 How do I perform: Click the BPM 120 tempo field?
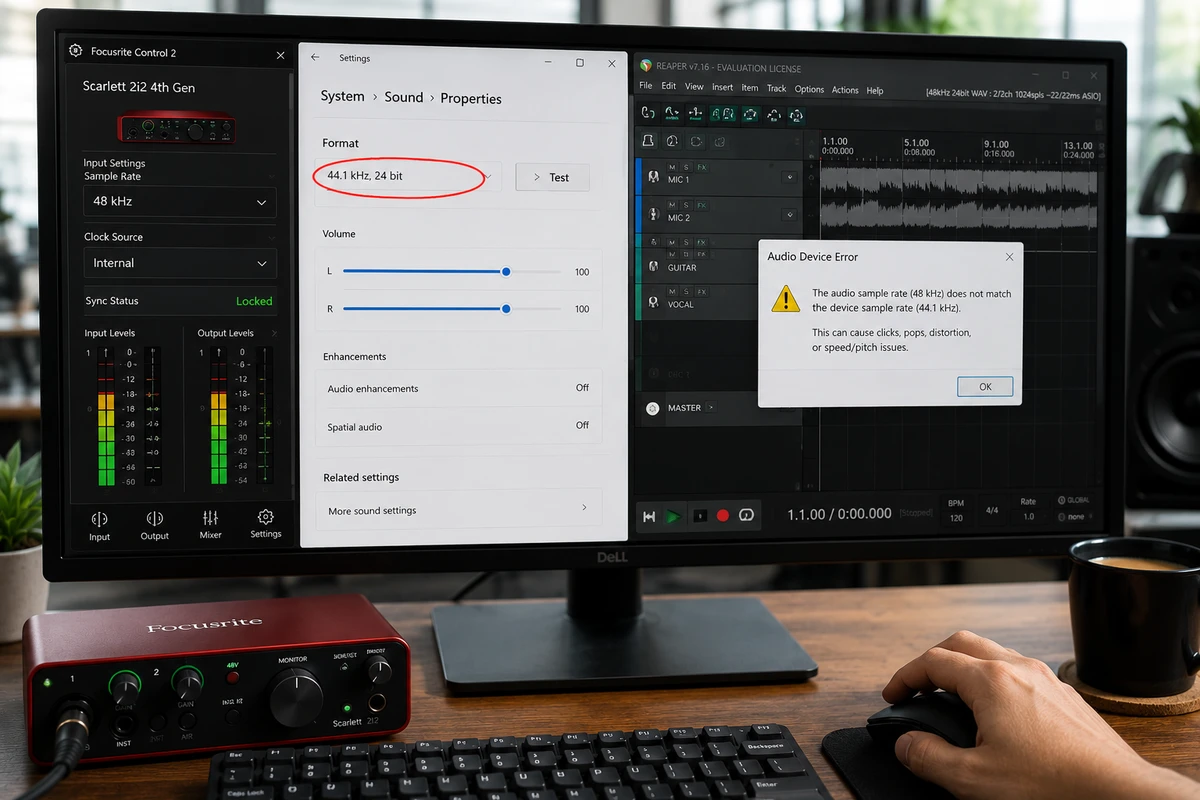click(956, 511)
